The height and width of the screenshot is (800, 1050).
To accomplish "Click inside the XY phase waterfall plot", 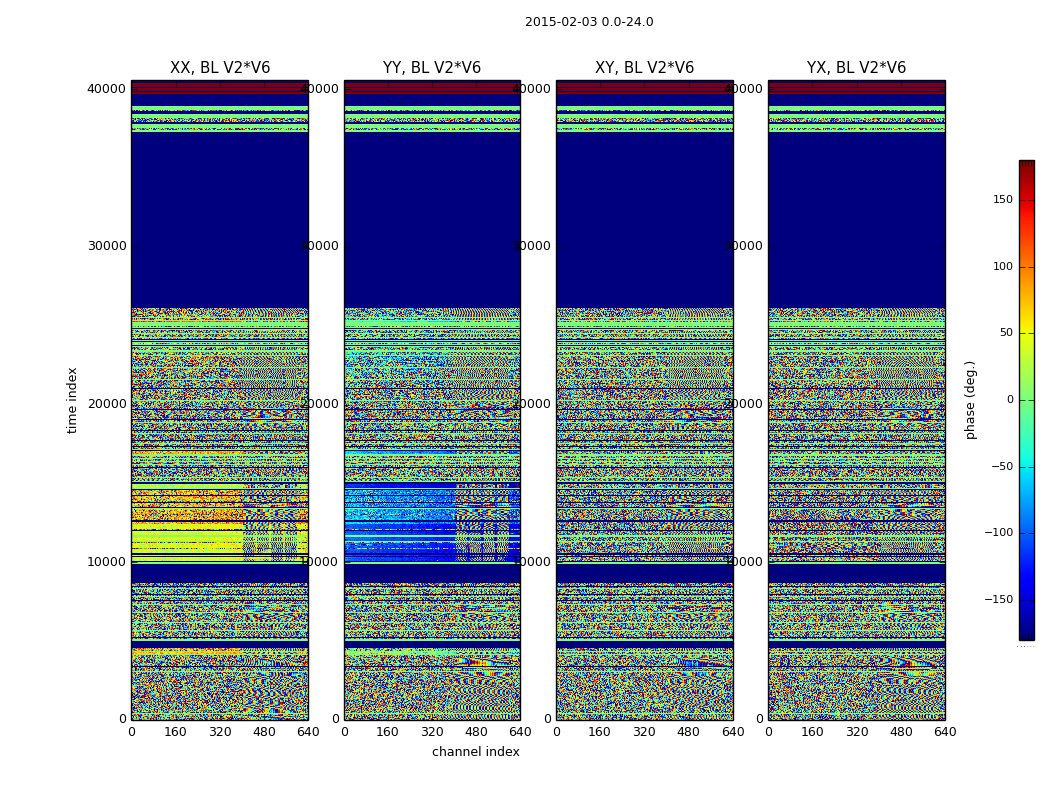I will tap(644, 400).
